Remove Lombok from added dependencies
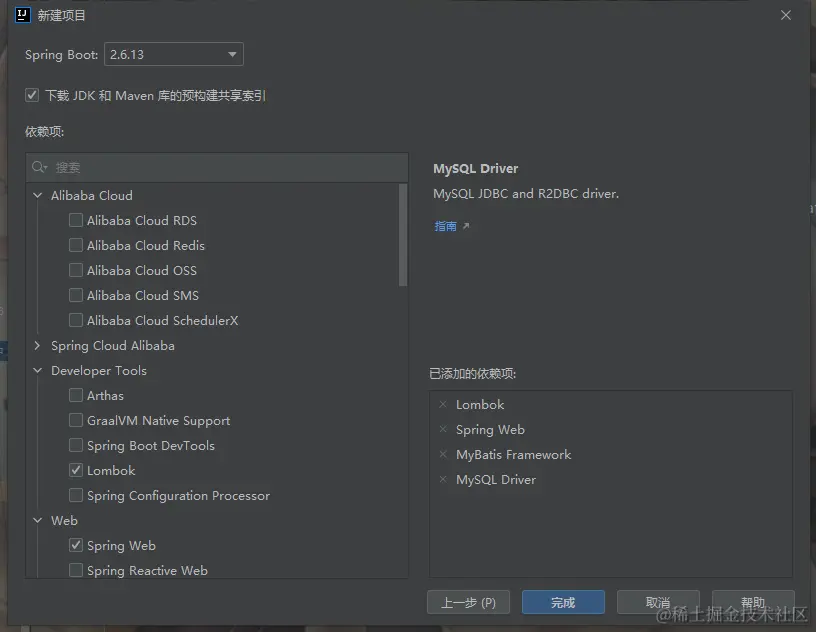 (x=443, y=404)
